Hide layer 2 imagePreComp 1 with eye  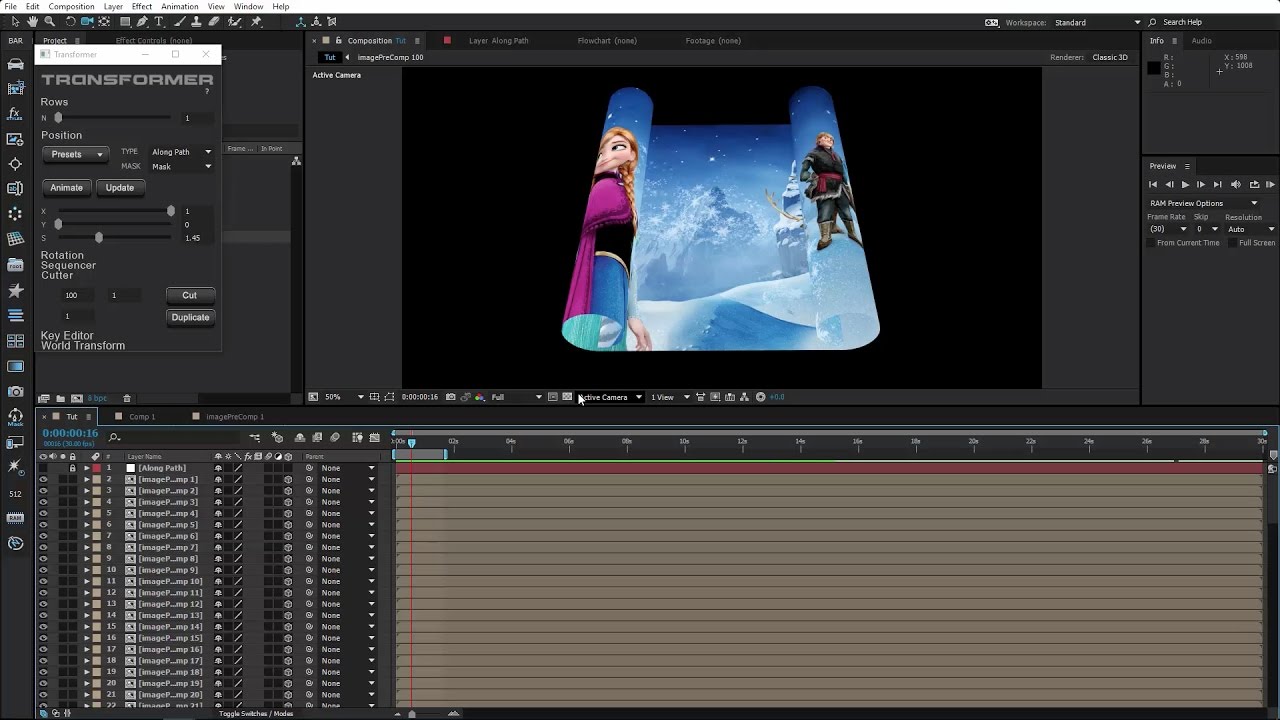(43, 479)
